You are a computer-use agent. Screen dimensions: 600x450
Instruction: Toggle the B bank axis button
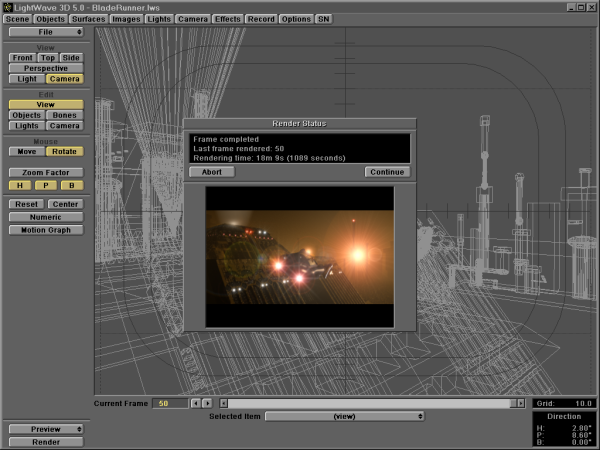pos(72,185)
